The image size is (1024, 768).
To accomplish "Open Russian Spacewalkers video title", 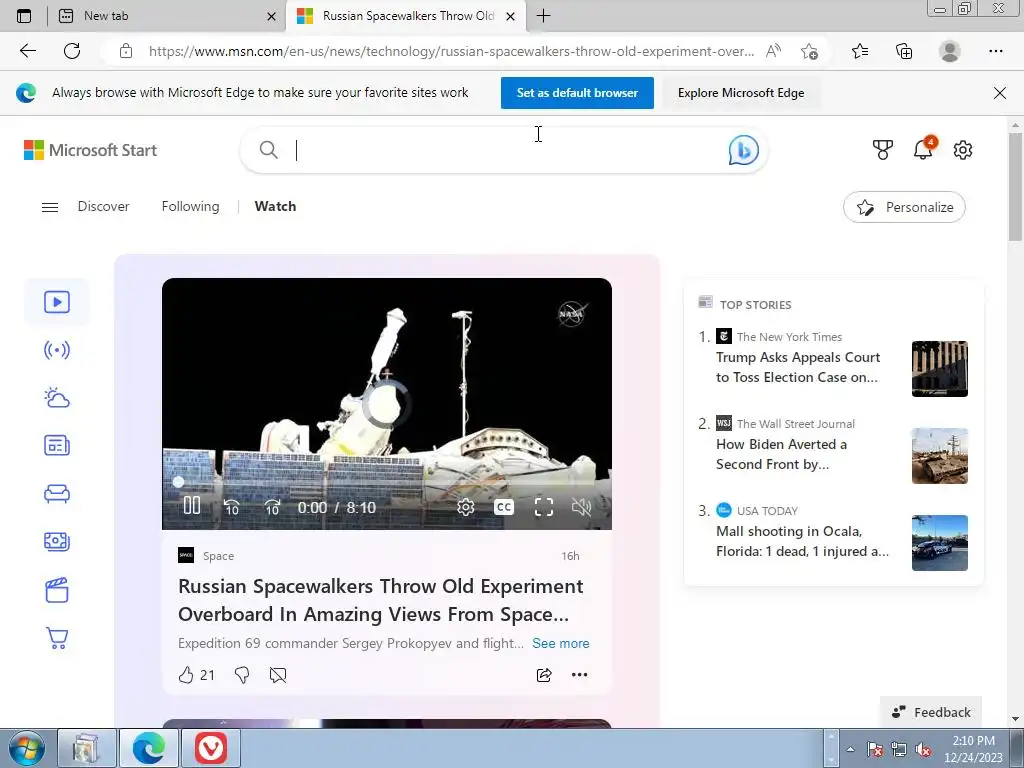I will click(380, 600).
